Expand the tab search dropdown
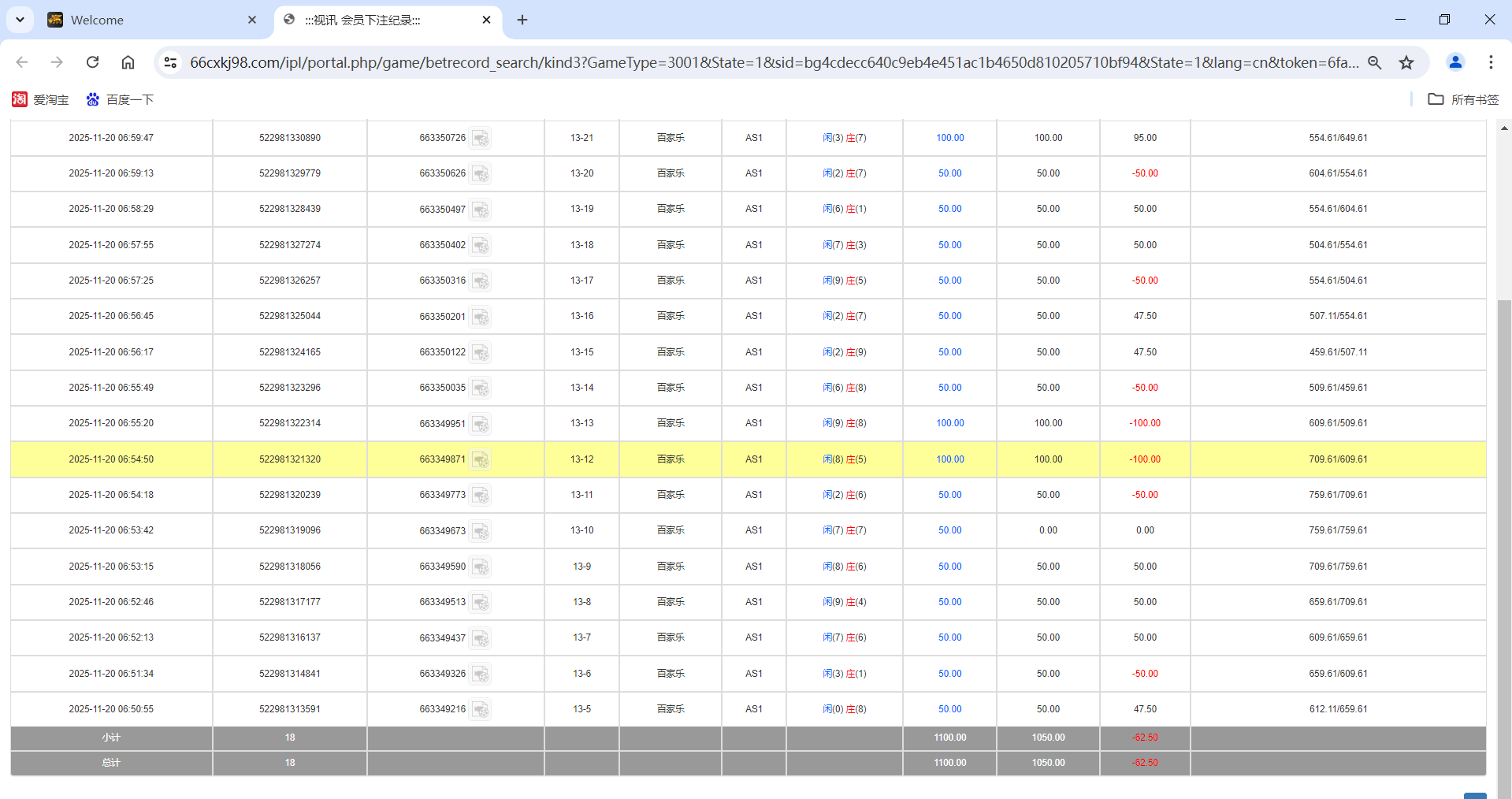 click(20, 20)
